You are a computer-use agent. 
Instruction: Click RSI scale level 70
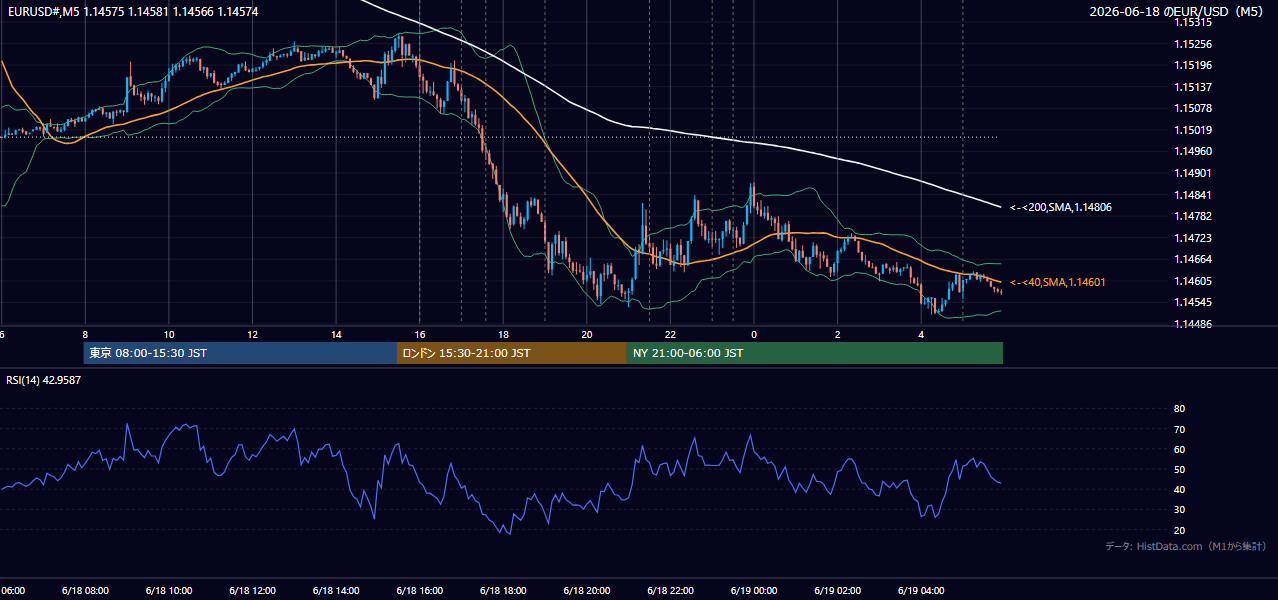point(1180,429)
